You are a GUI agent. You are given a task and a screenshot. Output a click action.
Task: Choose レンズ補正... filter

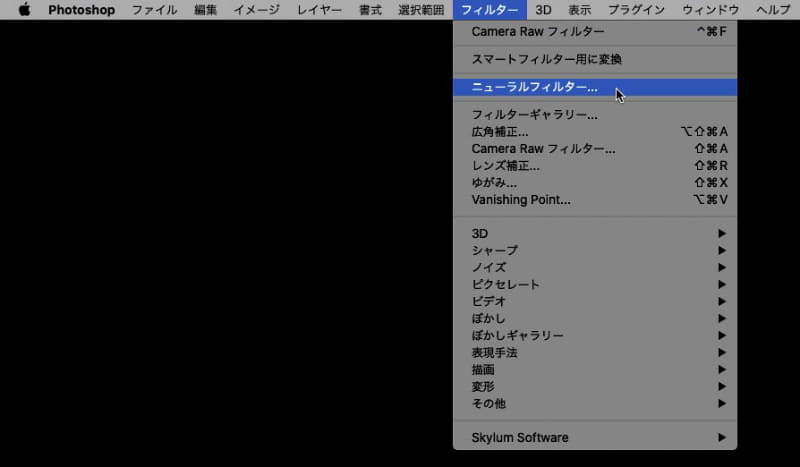click(x=595, y=166)
